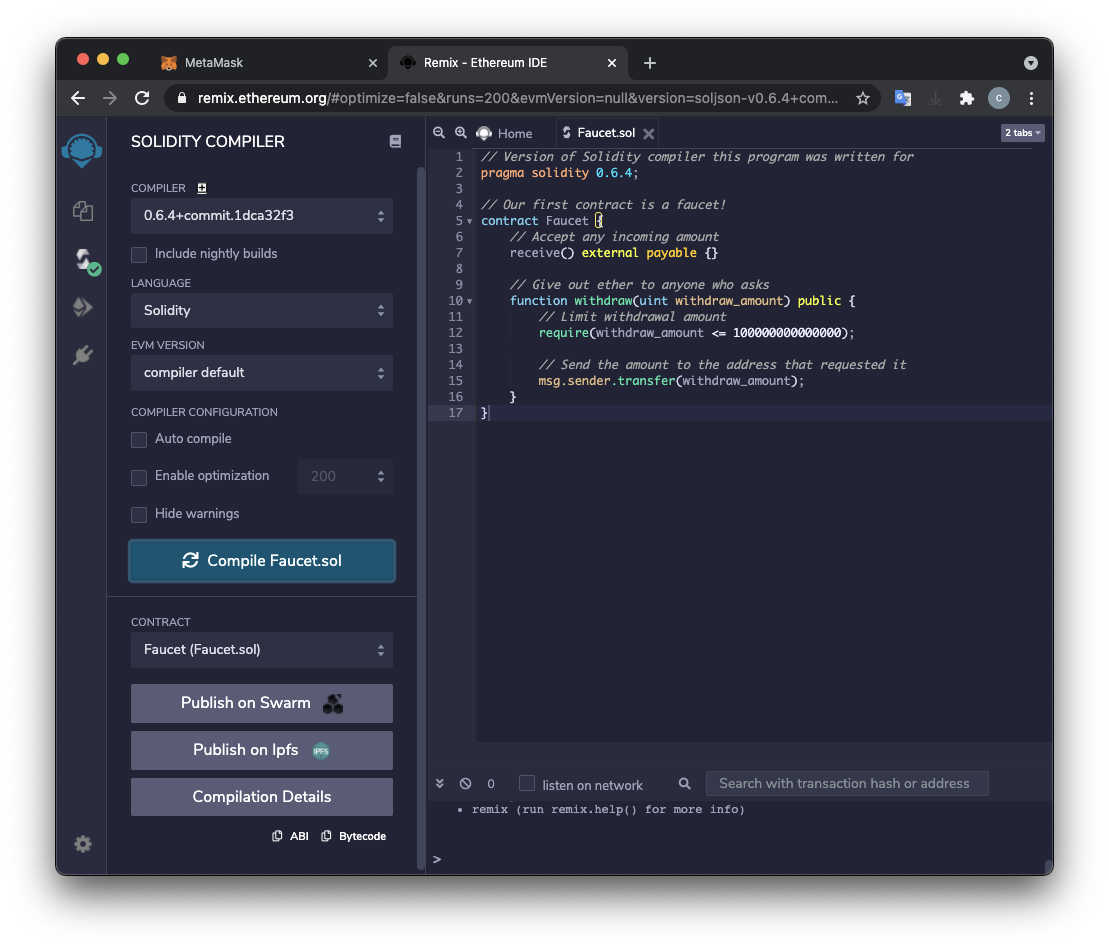Open the Google Translate extension icon
Image resolution: width=1109 pixels, height=949 pixels.
pyautogui.click(x=902, y=98)
